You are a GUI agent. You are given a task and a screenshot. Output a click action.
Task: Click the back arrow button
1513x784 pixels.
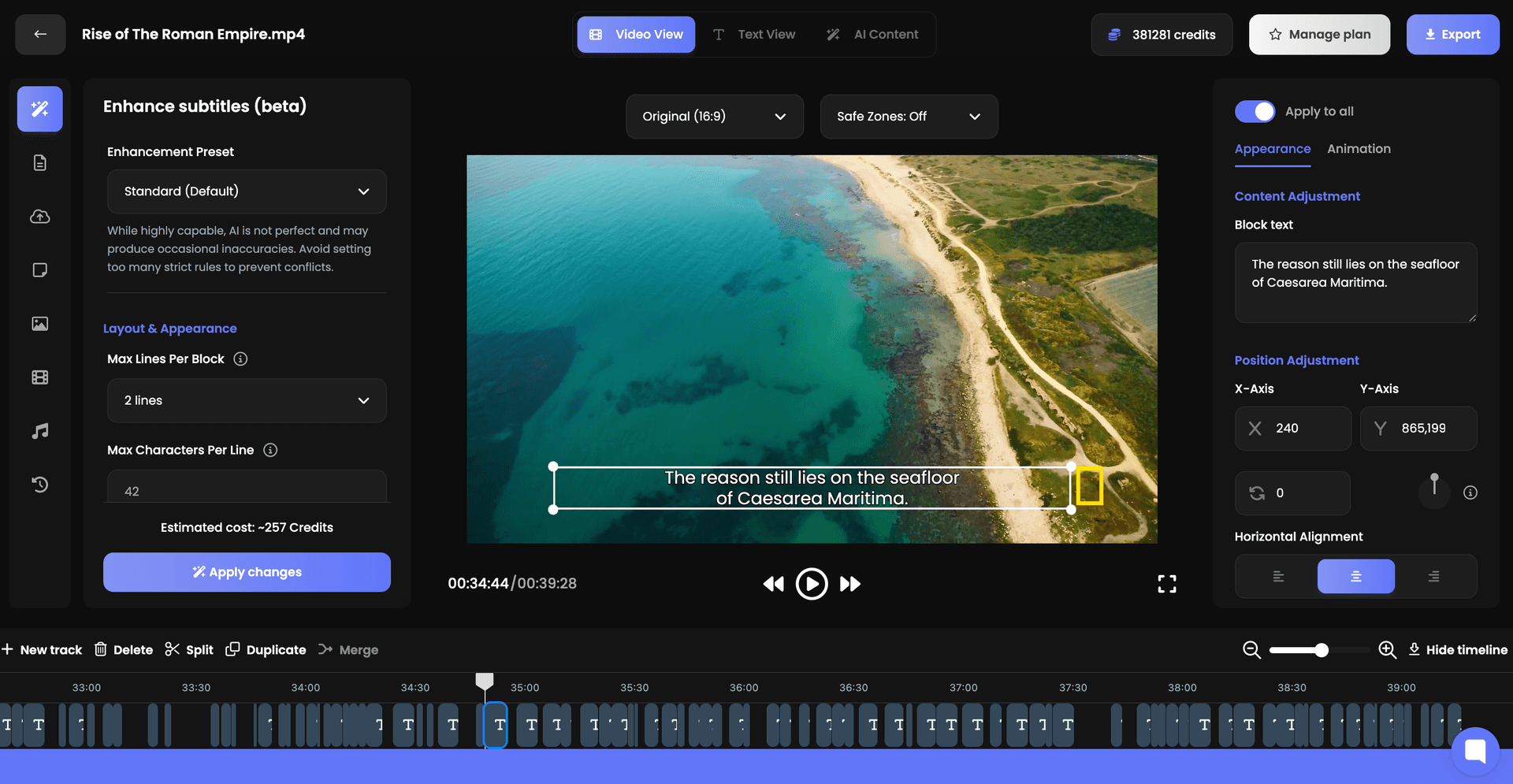coord(40,34)
